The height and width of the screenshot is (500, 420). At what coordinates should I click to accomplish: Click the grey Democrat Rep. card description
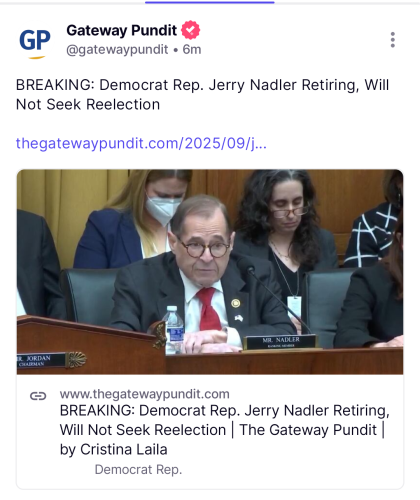point(138,470)
